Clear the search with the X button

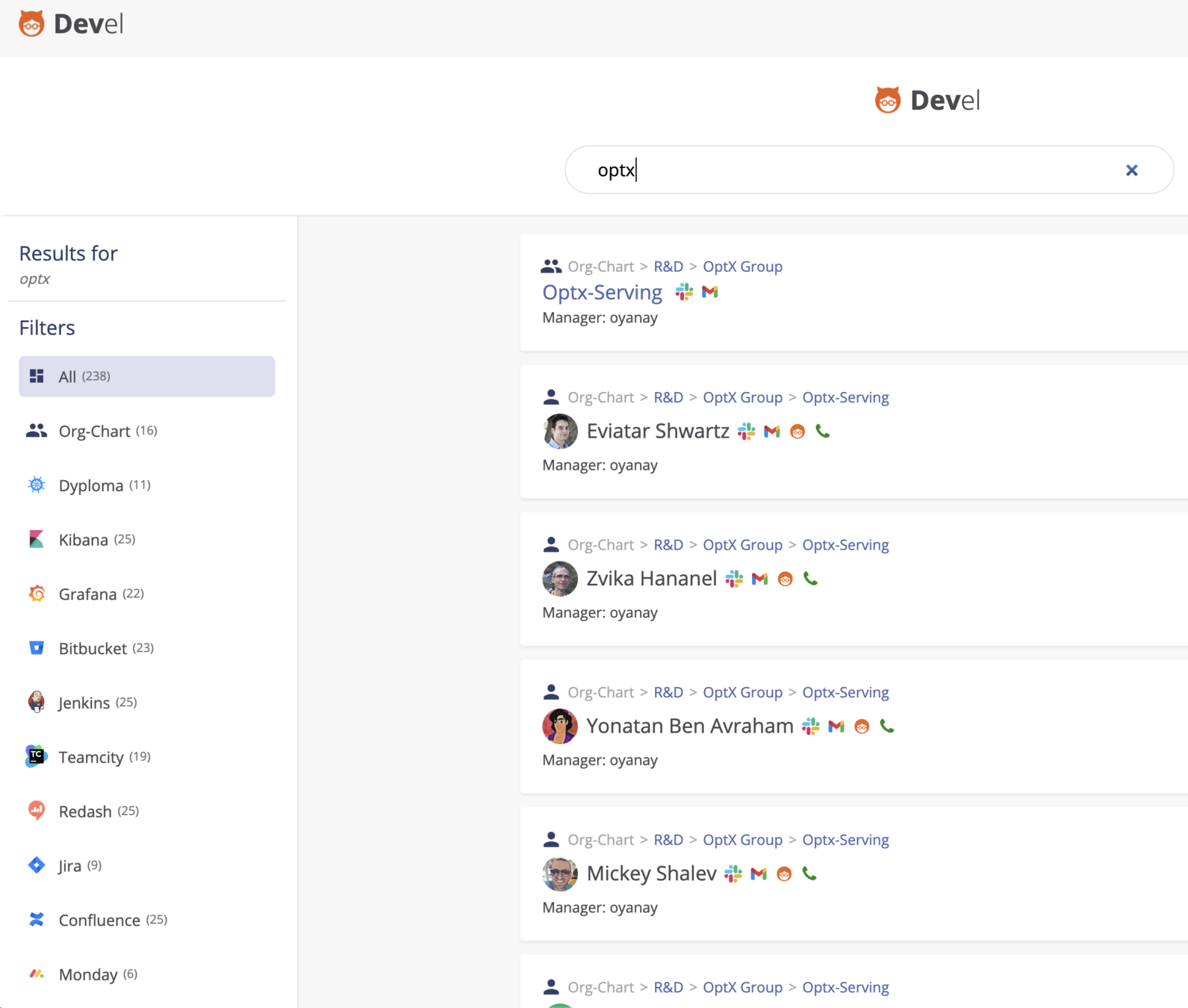pos(1132,170)
